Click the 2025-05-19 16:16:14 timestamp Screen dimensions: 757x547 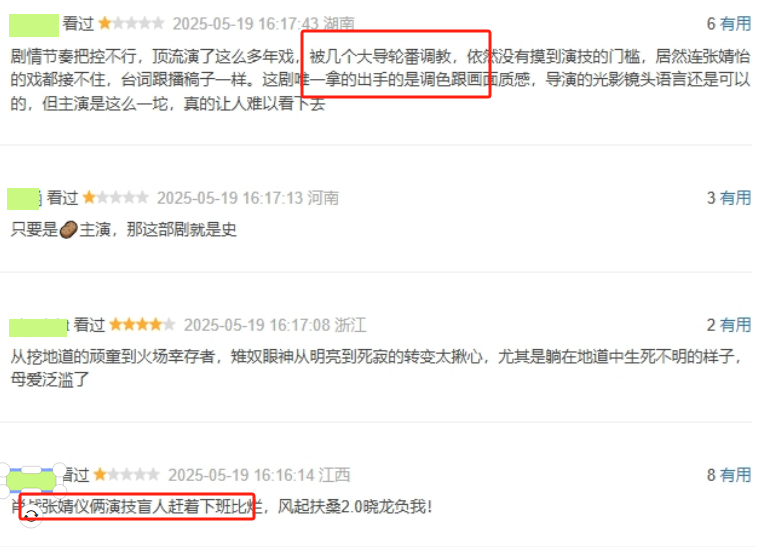(x=241, y=475)
